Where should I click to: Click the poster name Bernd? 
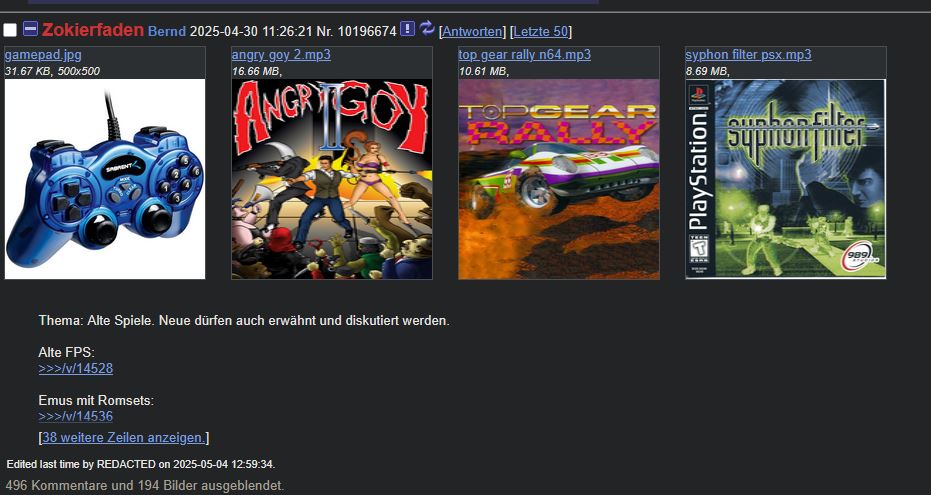[x=167, y=31]
